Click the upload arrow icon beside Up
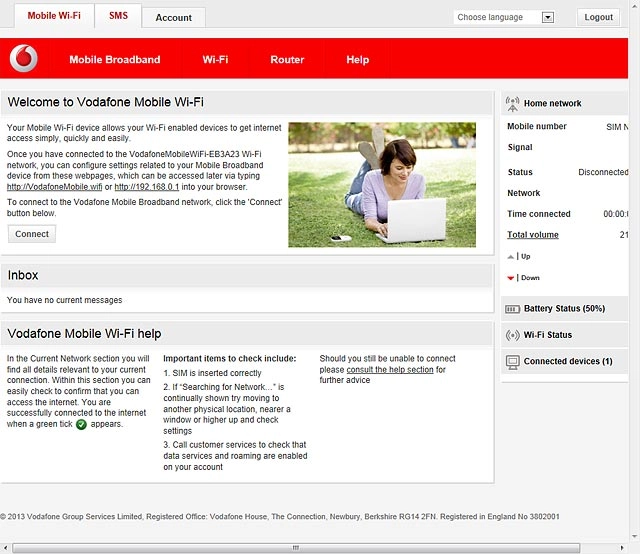Image resolution: width=640 pixels, height=554 pixels. (x=510, y=257)
